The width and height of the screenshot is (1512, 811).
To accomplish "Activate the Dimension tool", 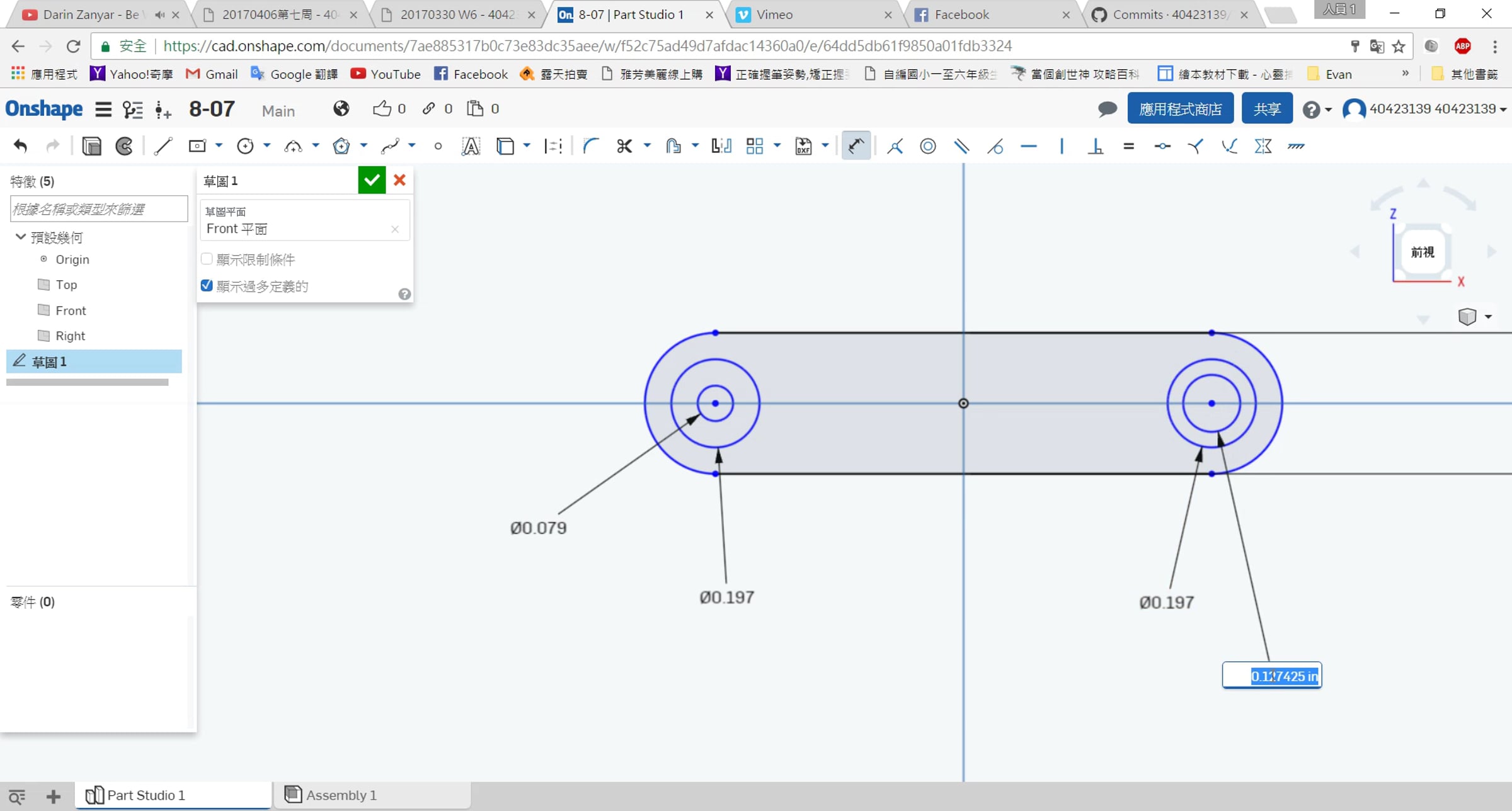I will (x=856, y=147).
